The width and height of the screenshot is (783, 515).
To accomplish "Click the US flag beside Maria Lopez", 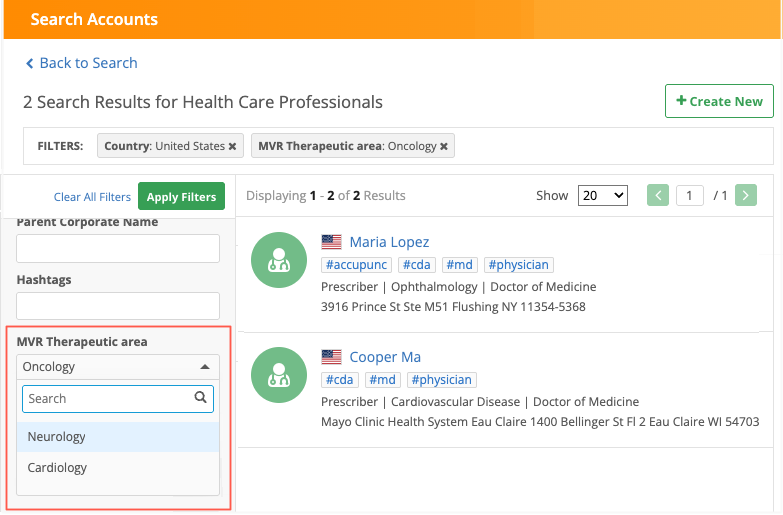I will coord(331,242).
